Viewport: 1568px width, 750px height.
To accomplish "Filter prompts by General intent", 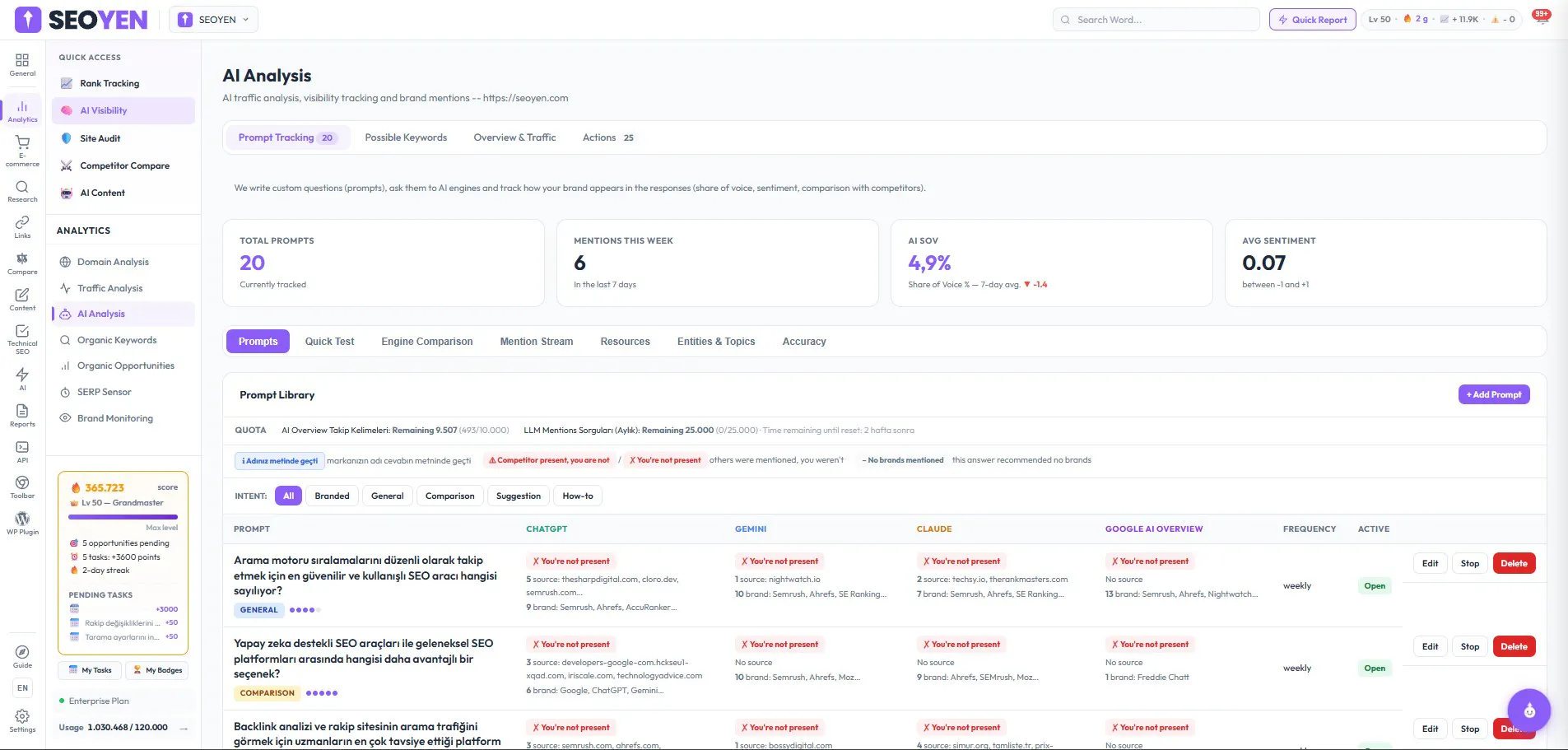I will [387, 496].
